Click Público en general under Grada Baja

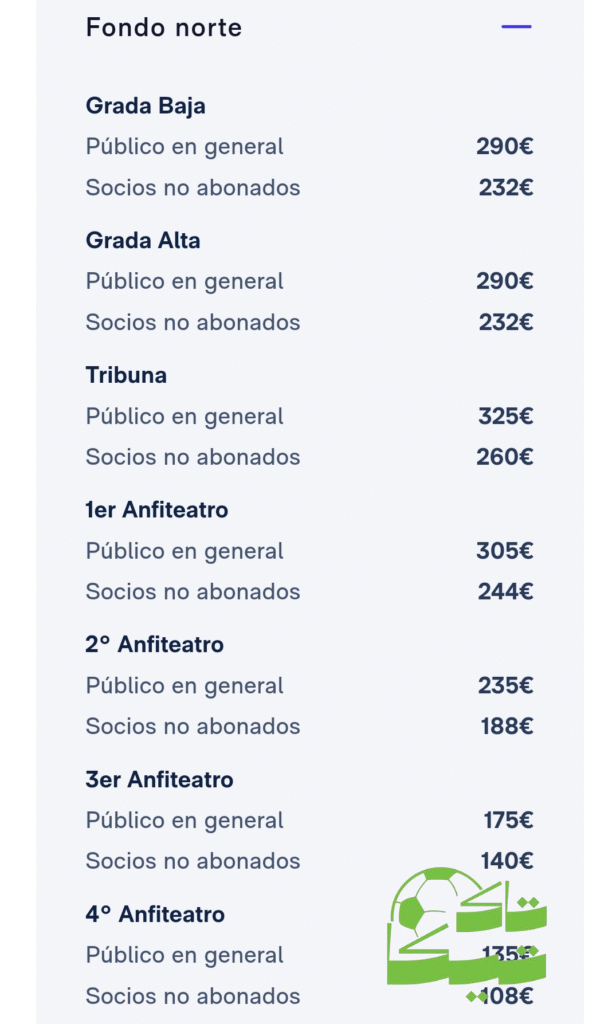pyautogui.click(x=185, y=147)
